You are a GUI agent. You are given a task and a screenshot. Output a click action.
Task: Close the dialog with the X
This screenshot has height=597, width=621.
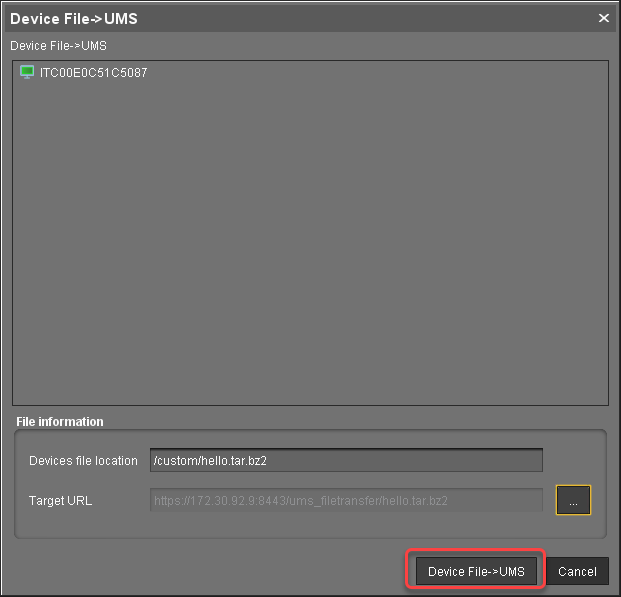click(603, 18)
